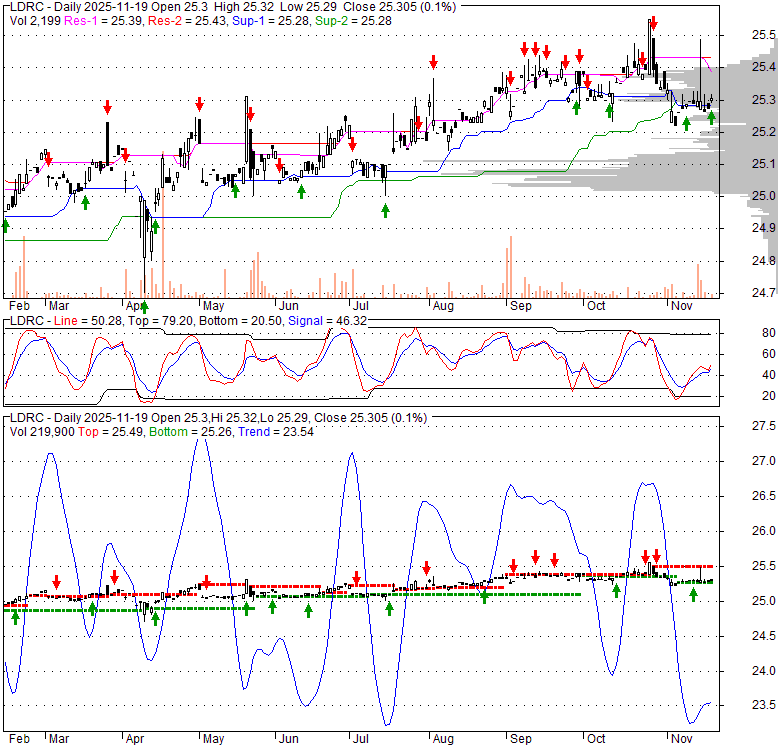Click the 27.5 value on the bottom panel axis
This screenshot has height=745, width=780.
(x=762, y=427)
